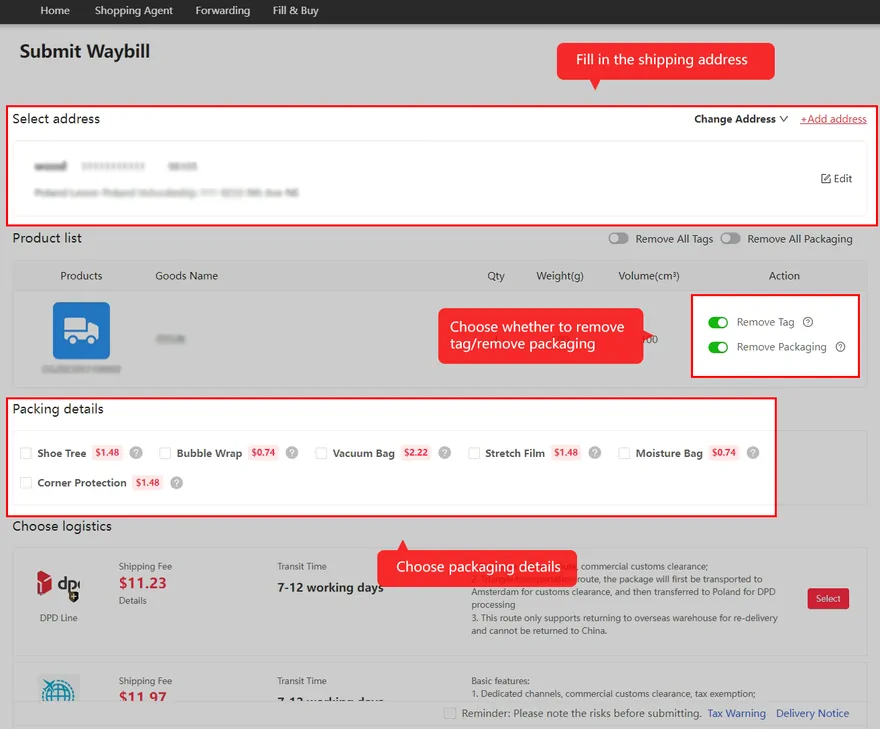The width and height of the screenshot is (880, 729).
Task: Check the Bubble Wrap checkbox
Action: tap(165, 453)
